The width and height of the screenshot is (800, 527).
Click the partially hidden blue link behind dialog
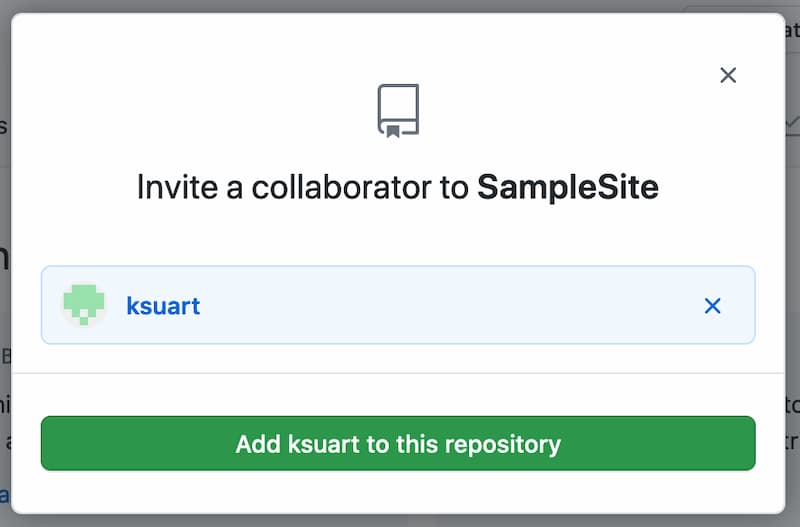(4, 494)
